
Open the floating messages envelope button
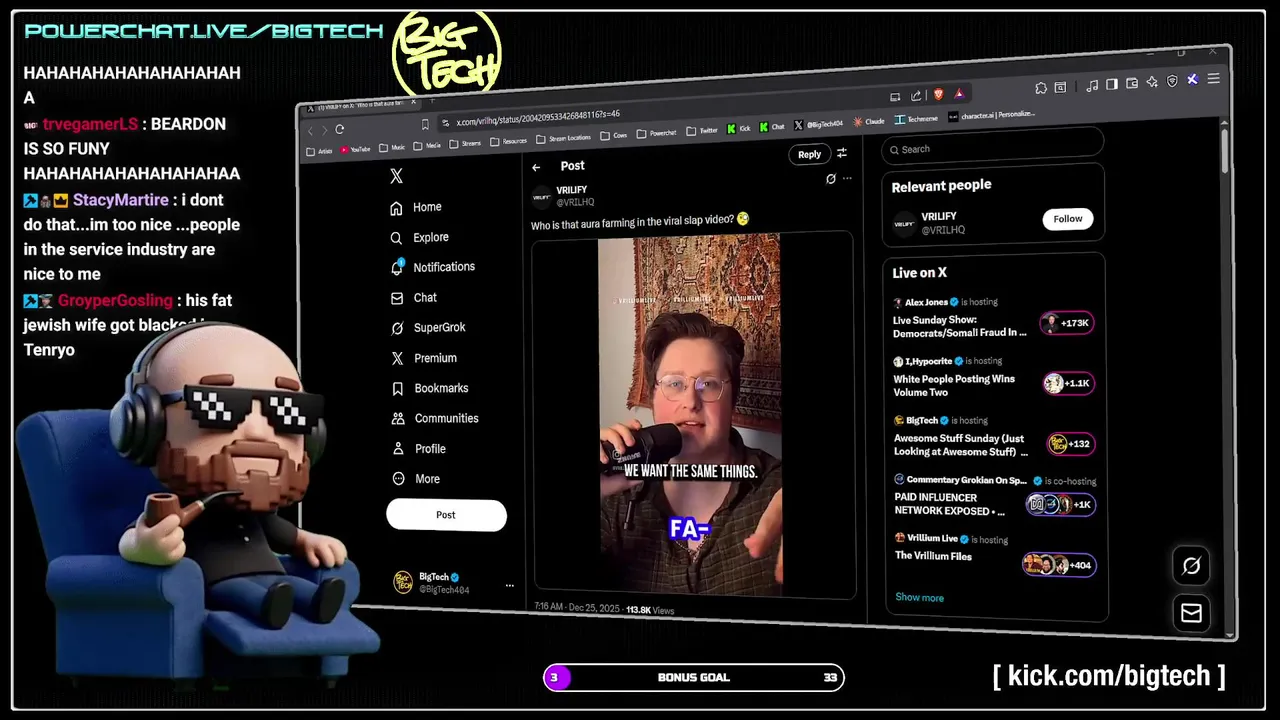point(1191,613)
